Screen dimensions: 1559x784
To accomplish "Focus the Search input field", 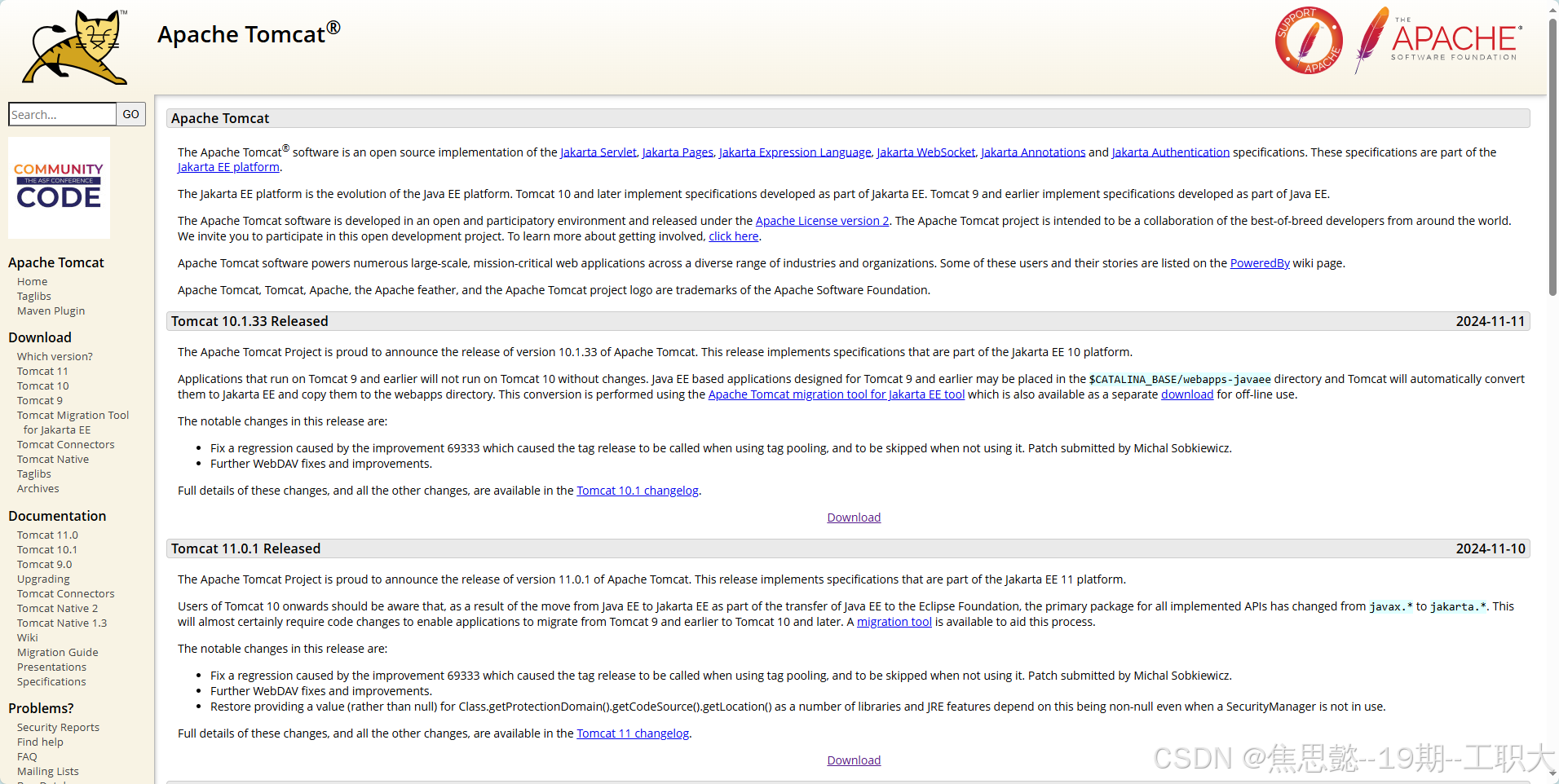I will [62, 114].
